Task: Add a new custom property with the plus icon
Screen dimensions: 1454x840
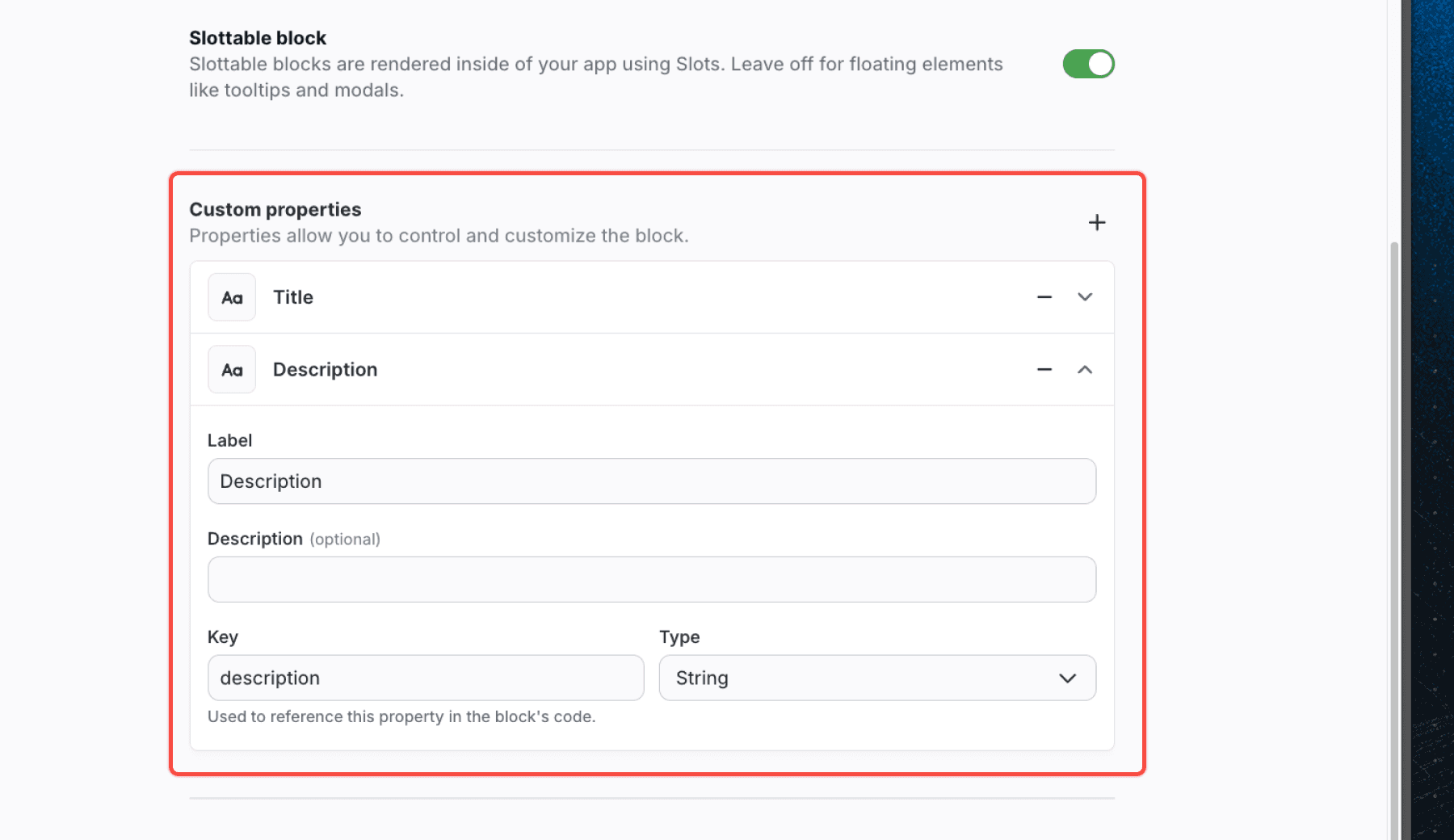Action: click(x=1097, y=222)
